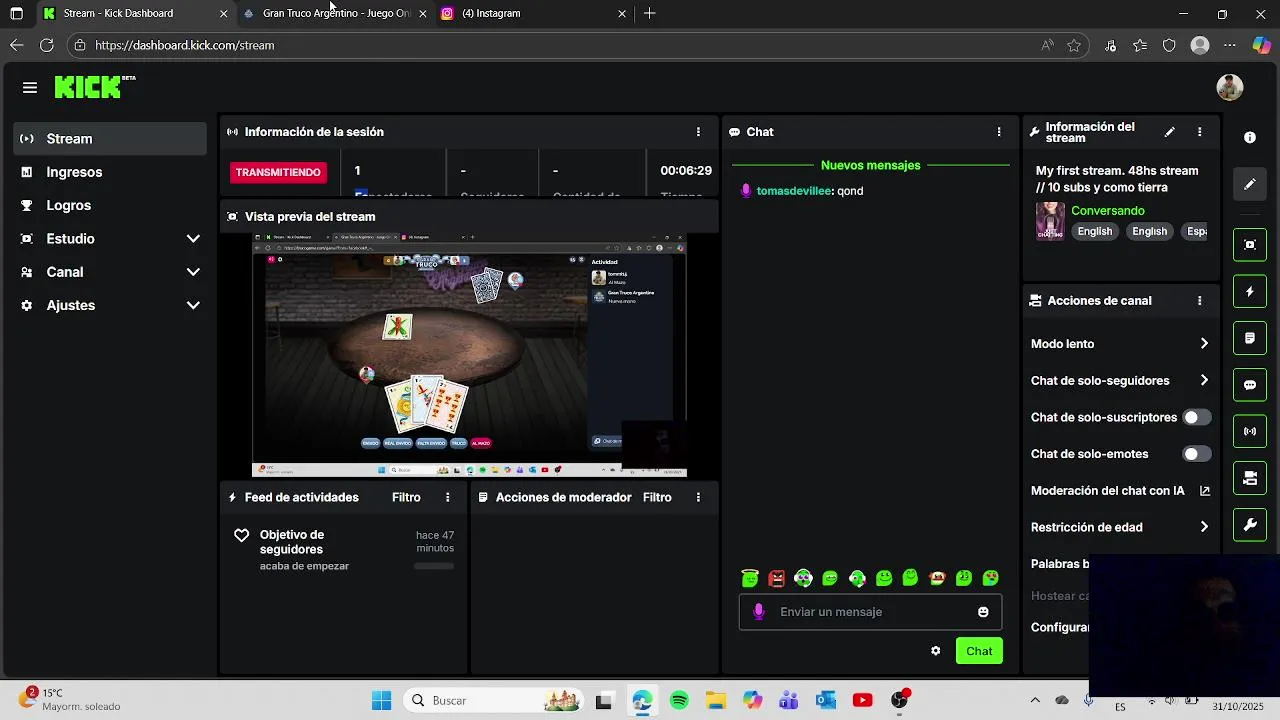Click the purple microphone icon in message box
1280x720 pixels.
point(759,612)
